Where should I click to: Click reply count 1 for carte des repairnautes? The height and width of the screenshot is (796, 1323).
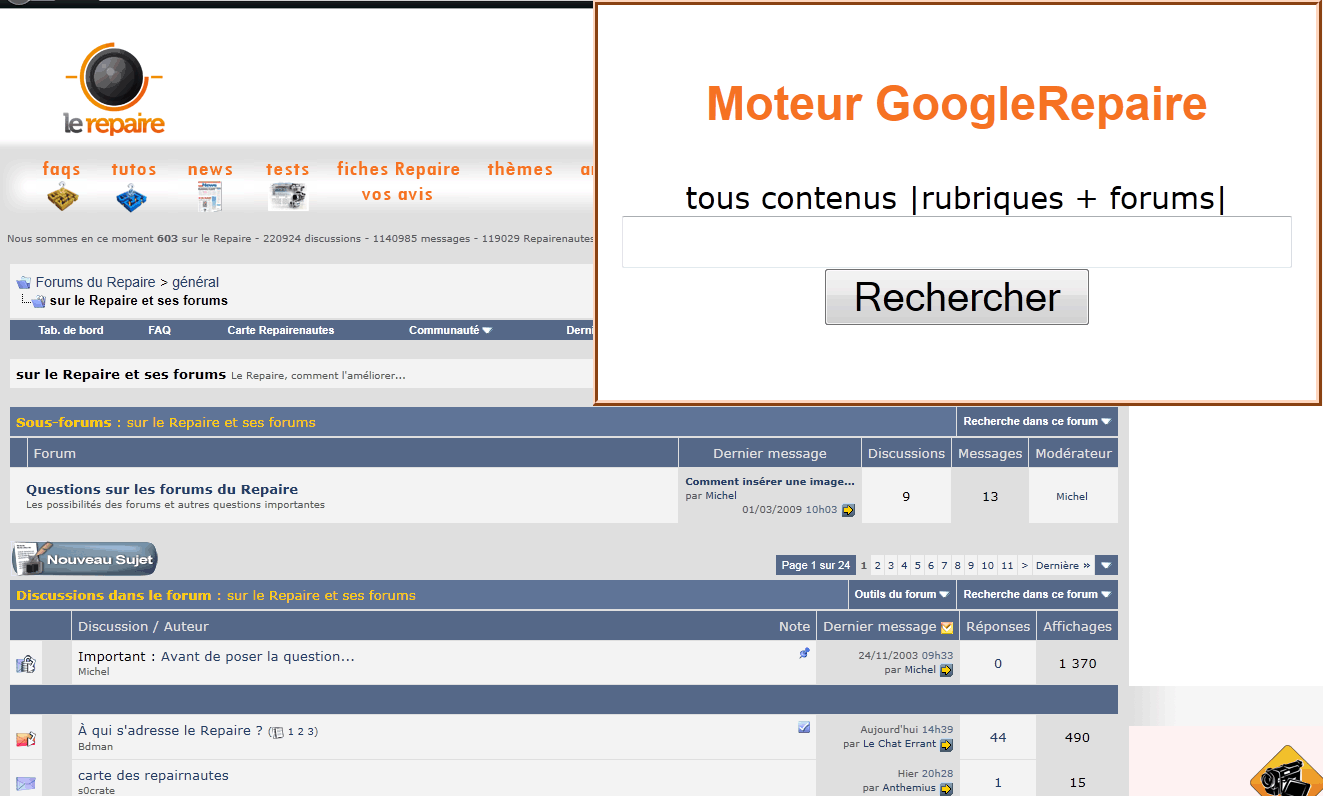[x=998, y=783]
